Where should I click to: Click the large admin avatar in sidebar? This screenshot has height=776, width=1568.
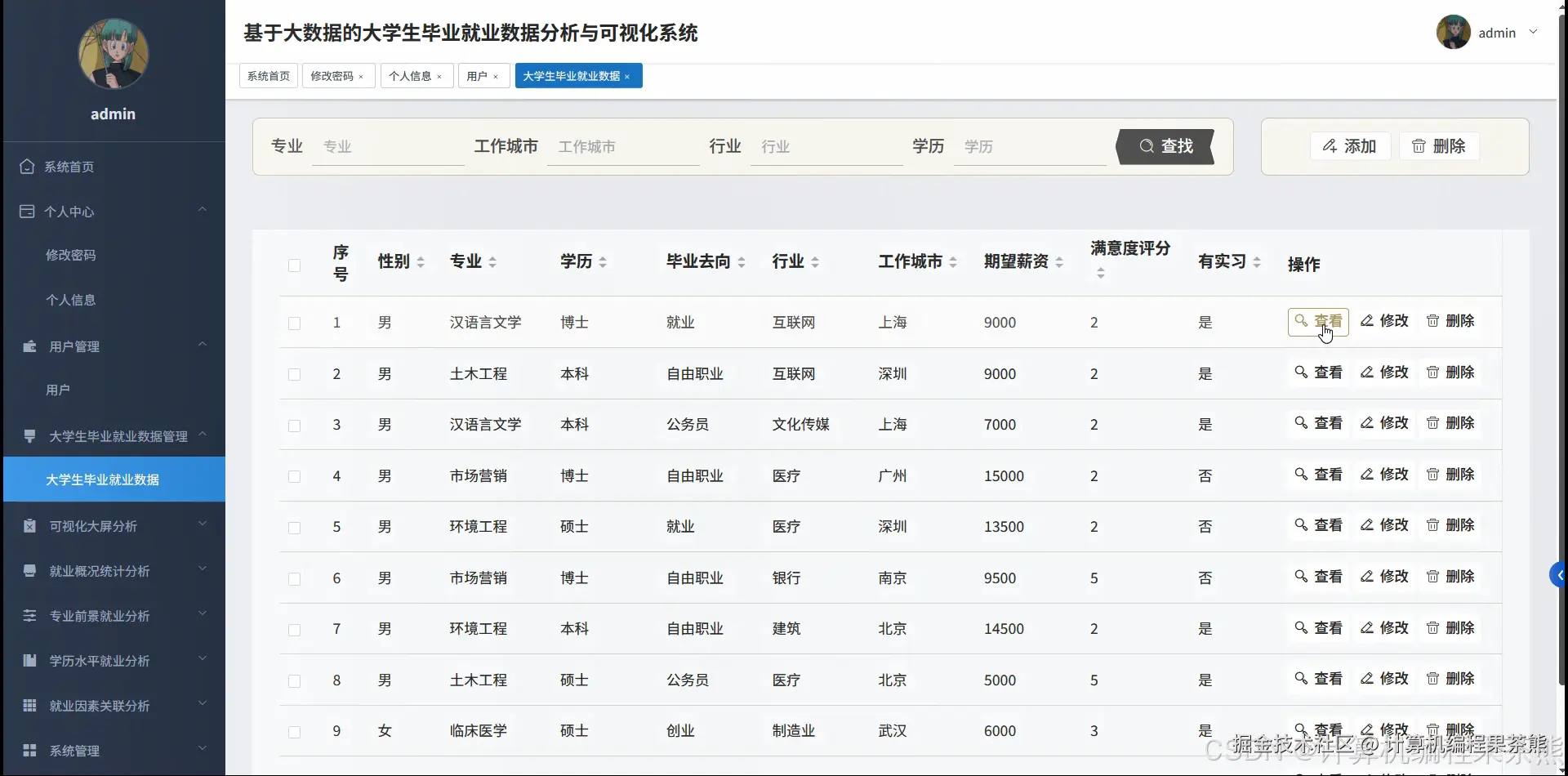(x=114, y=55)
